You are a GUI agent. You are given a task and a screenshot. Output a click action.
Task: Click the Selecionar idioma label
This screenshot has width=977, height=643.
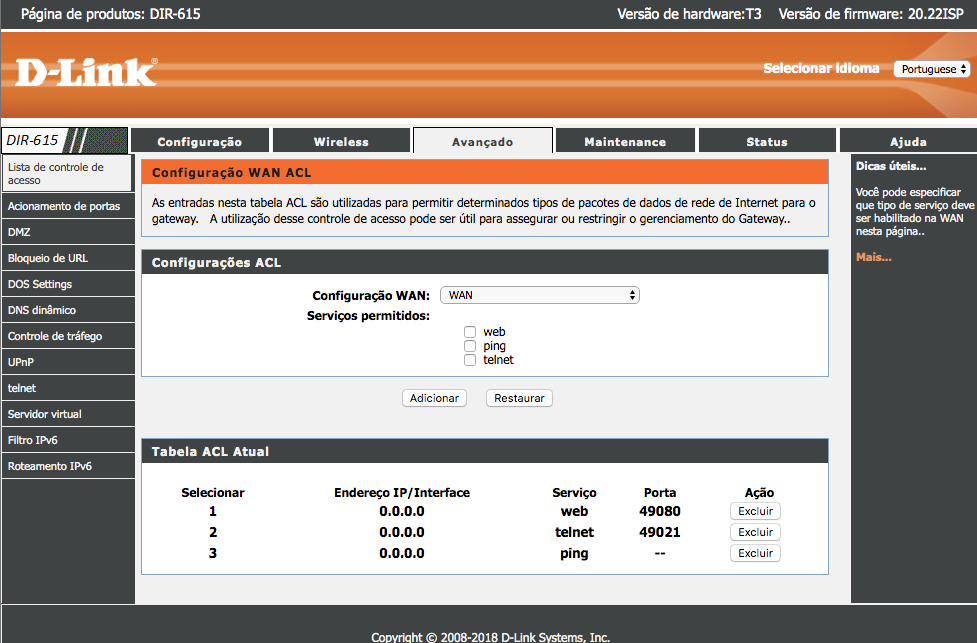tap(821, 68)
